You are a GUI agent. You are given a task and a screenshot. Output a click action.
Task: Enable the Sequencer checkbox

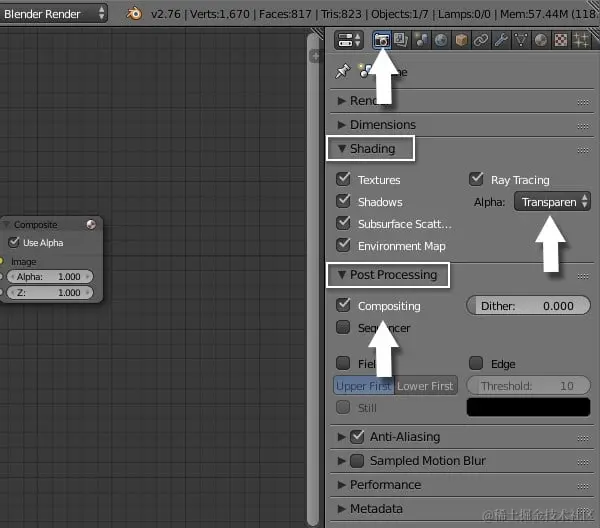[x=343, y=327]
